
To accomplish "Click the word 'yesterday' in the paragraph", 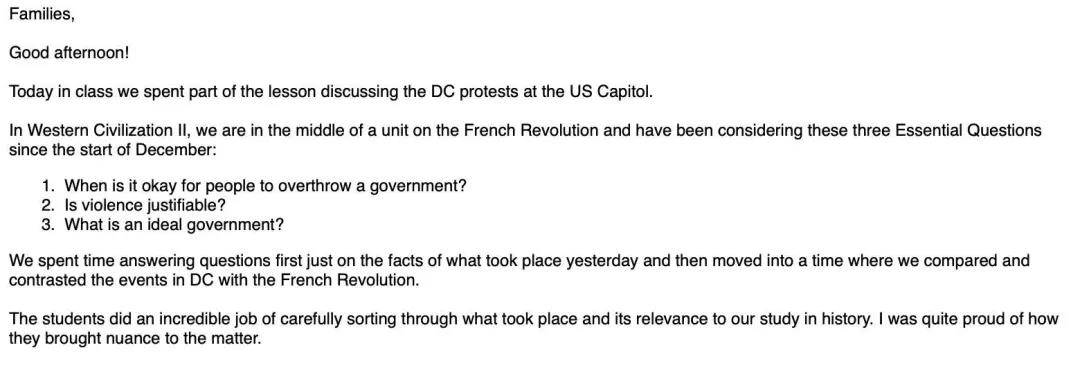I will pyautogui.click(x=599, y=262).
